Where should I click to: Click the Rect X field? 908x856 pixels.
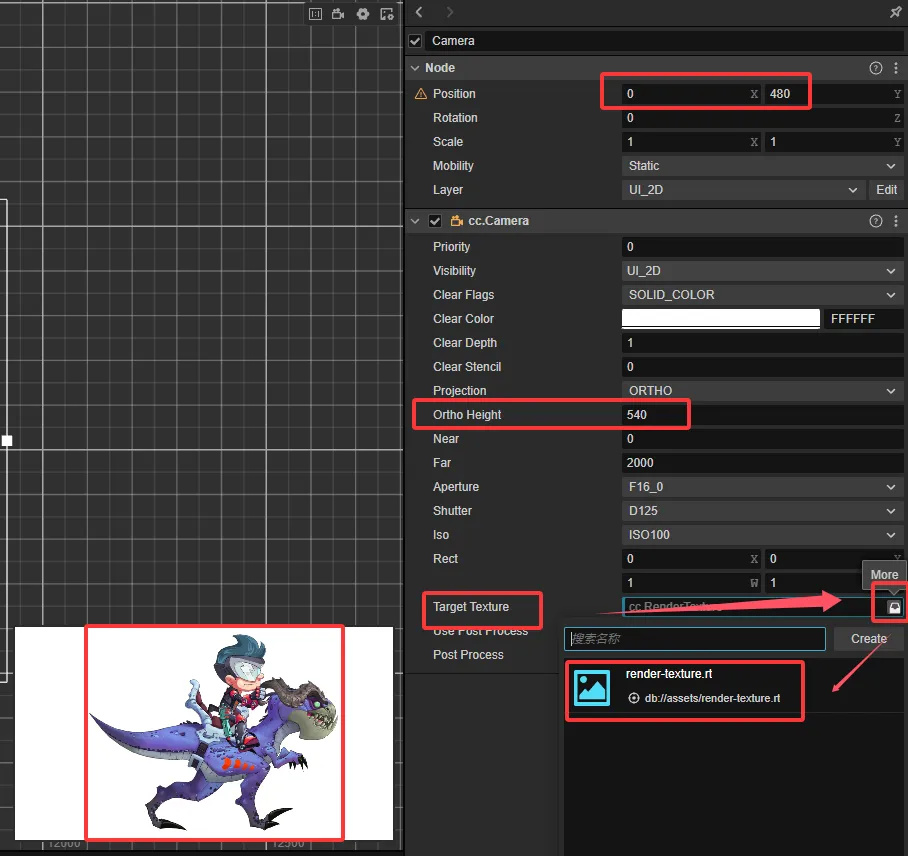[690, 559]
